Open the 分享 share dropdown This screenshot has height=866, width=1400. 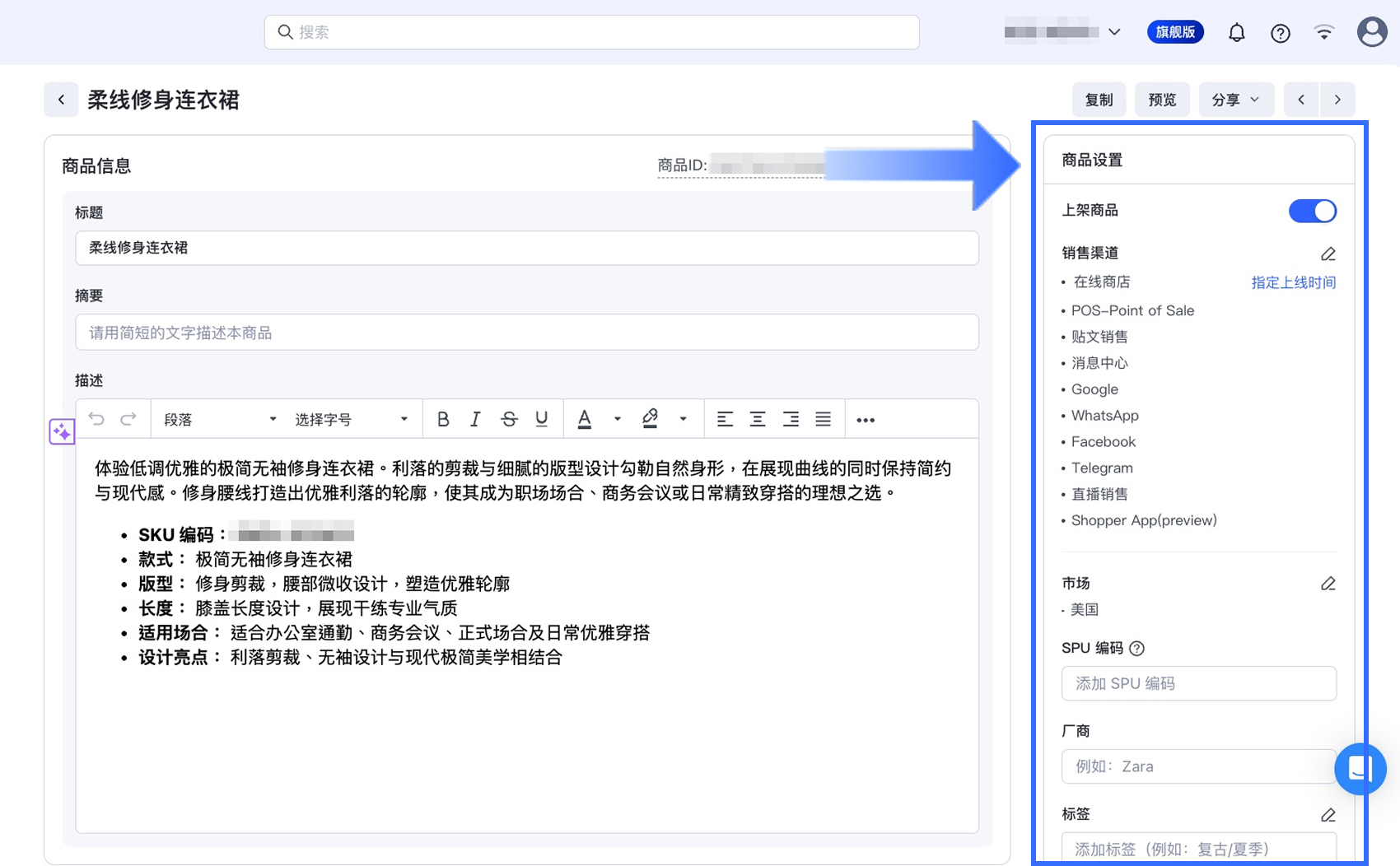tap(1235, 100)
